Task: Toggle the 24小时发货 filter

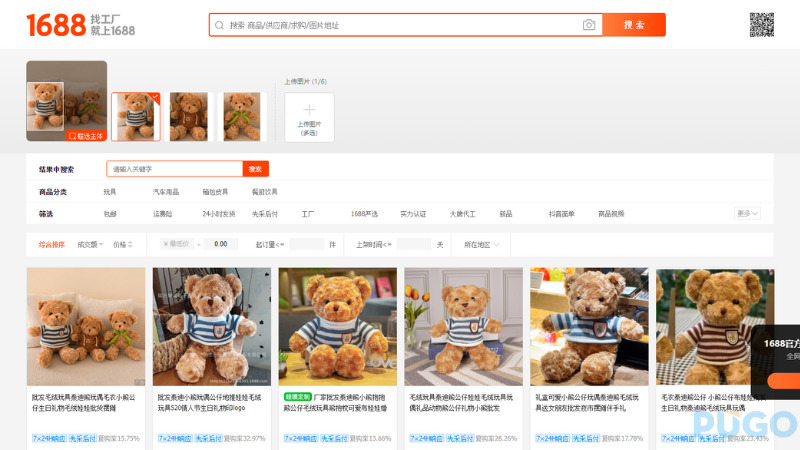Action: point(218,214)
